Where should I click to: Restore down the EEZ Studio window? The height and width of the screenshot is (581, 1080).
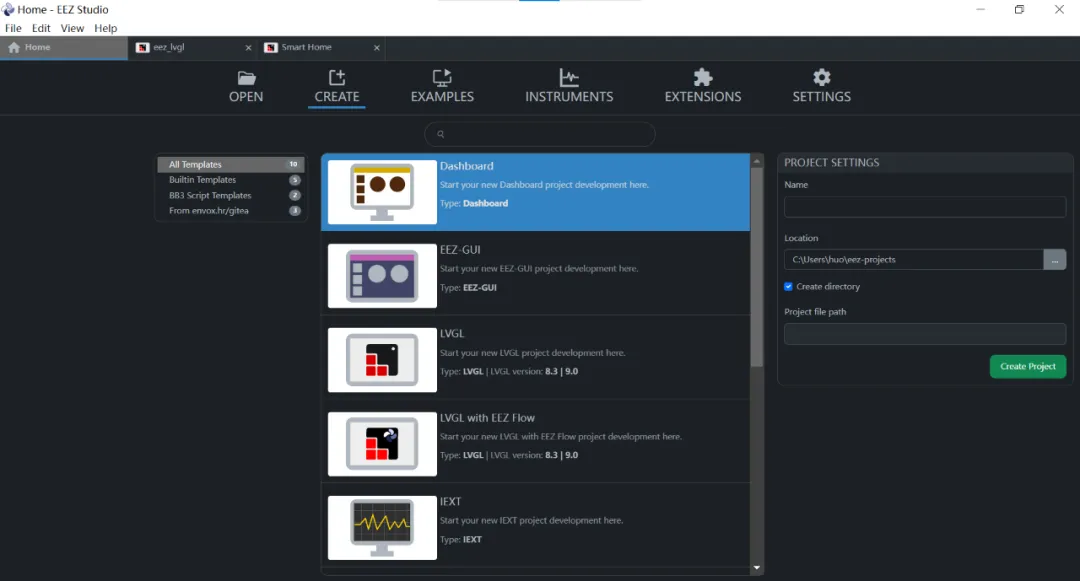tap(1019, 10)
